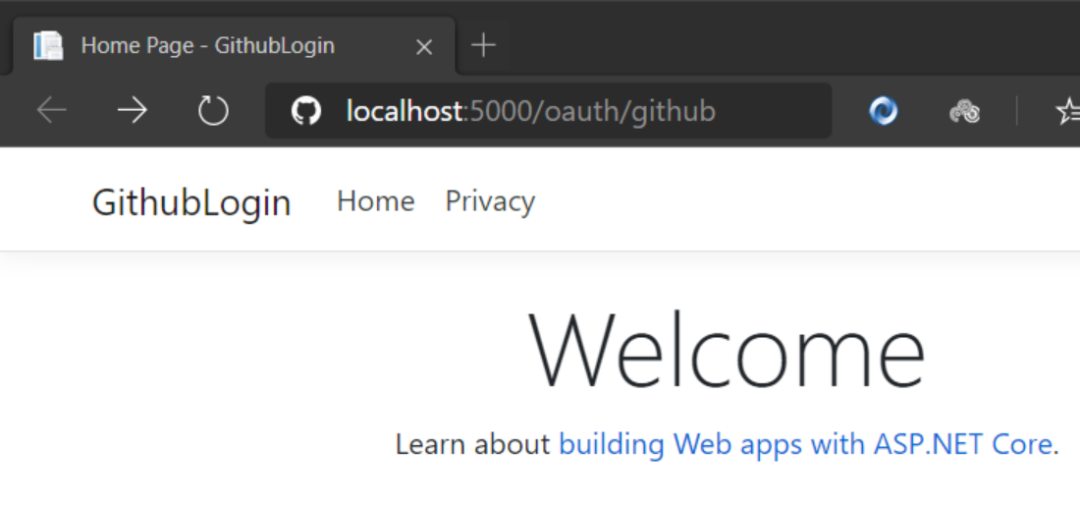Click the GitHub site icon in address bar

tap(306, 110)
